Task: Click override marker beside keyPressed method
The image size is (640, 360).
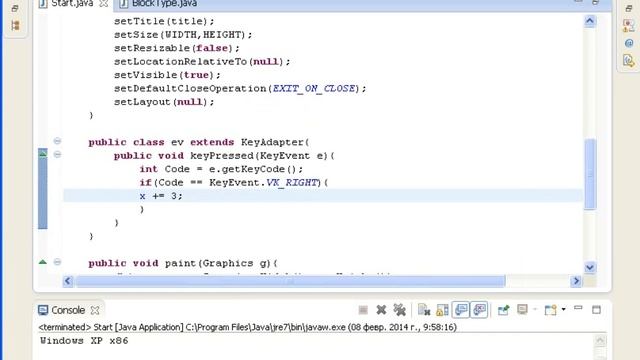Action: tap(42, 153)
